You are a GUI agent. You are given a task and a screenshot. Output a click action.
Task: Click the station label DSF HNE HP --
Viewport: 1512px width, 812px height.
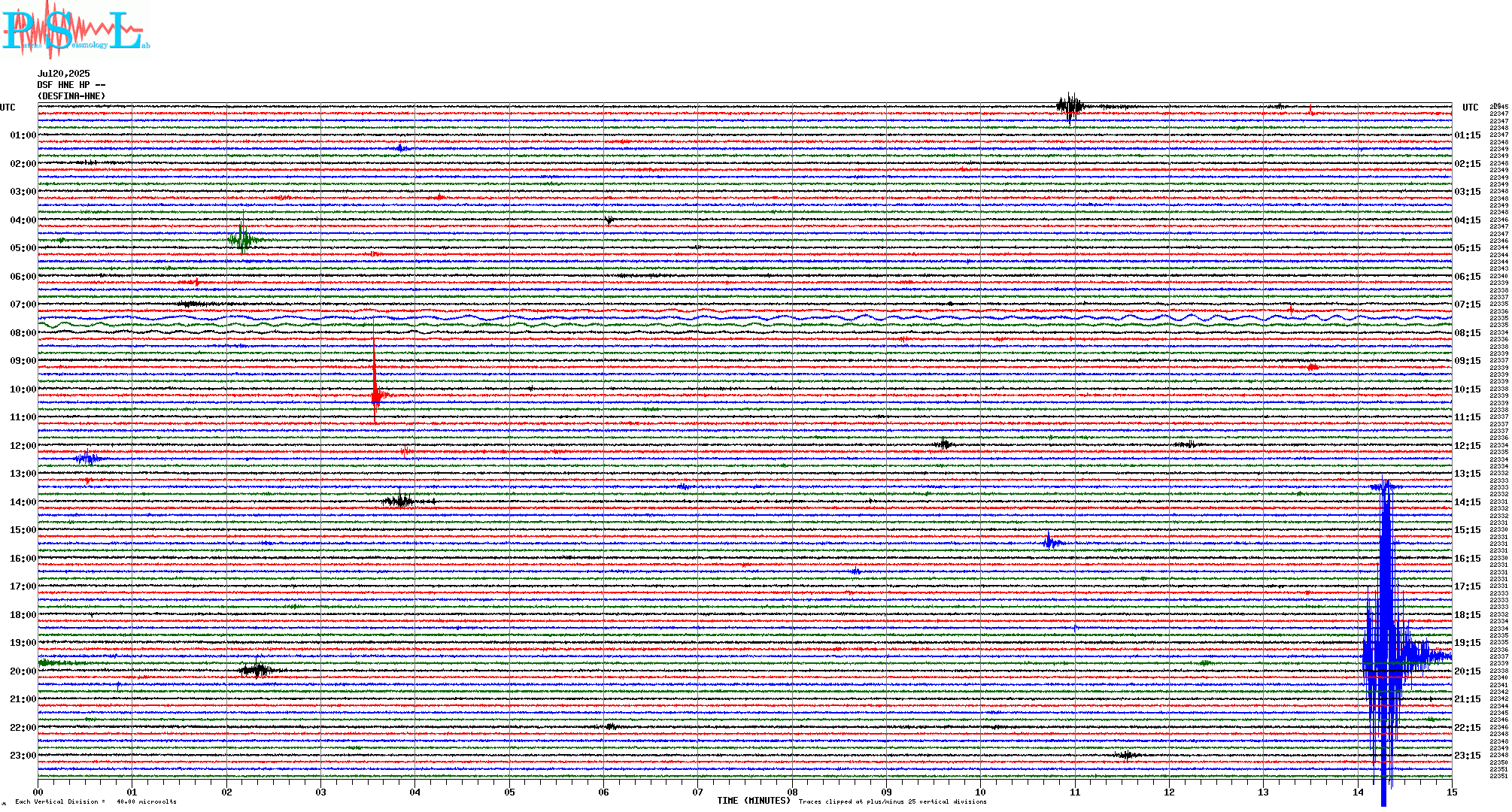(71, 85)
